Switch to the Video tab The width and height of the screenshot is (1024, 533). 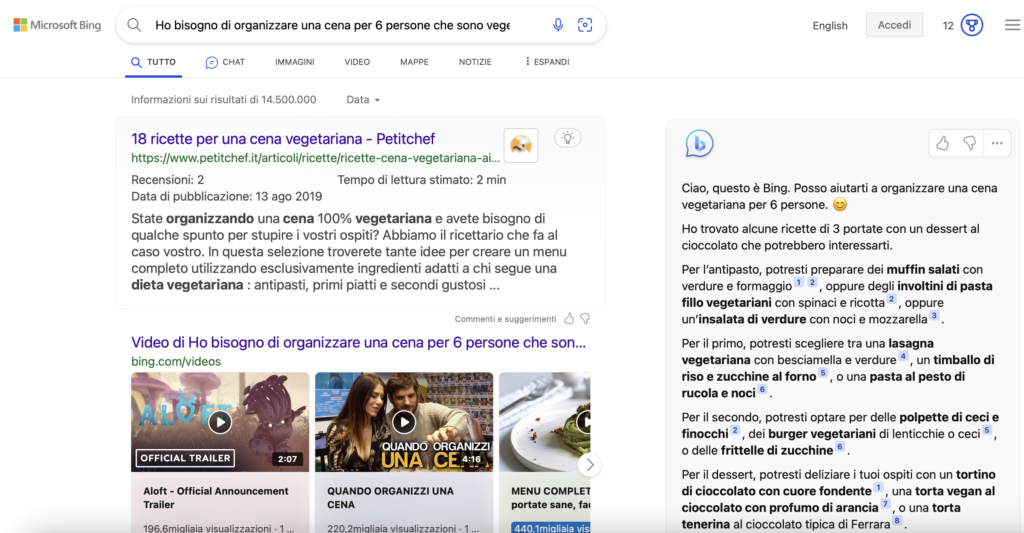click(357, 62)
